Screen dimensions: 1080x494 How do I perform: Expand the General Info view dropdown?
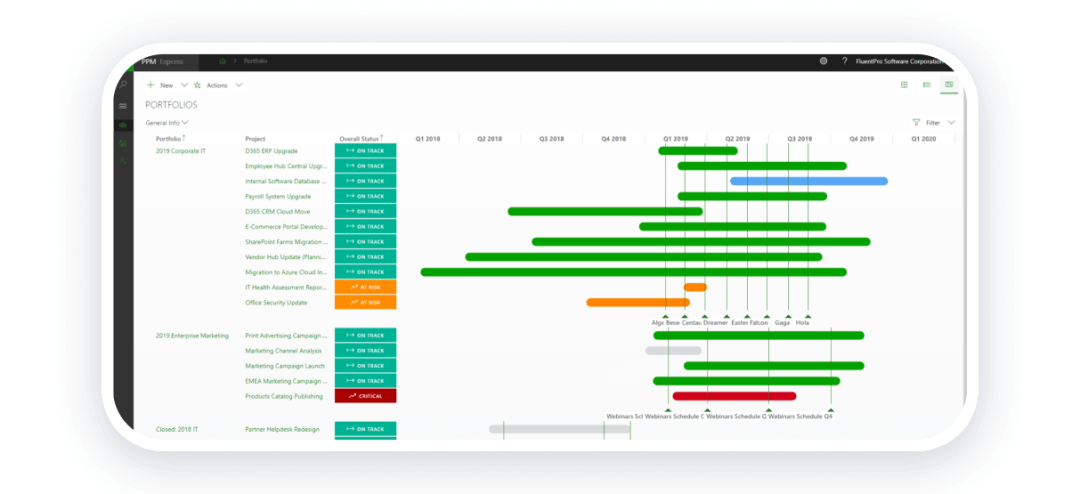pos(167,123)
